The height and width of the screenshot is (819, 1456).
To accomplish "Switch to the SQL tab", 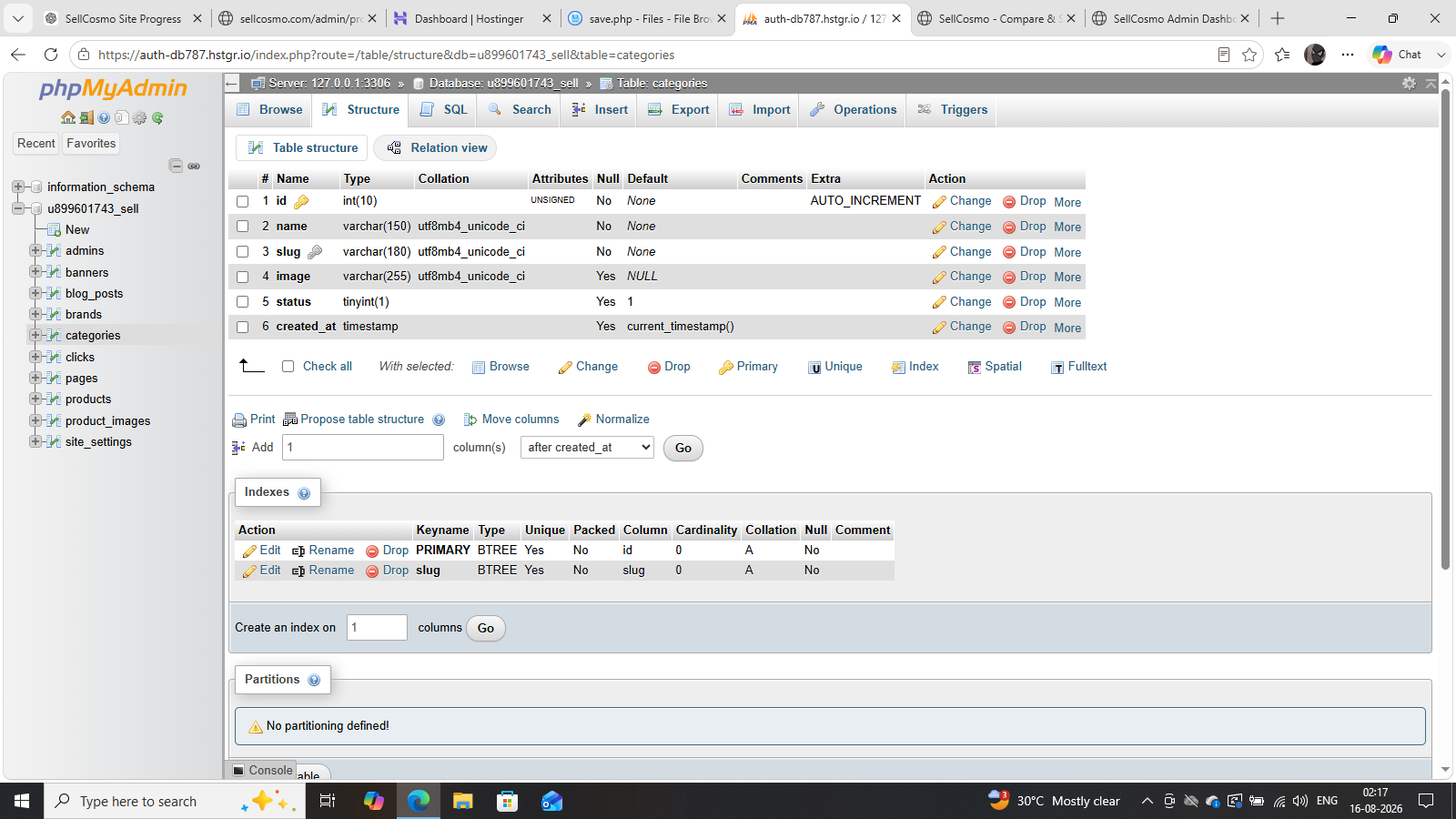I will pyautogui.click(x=444, y=109).
